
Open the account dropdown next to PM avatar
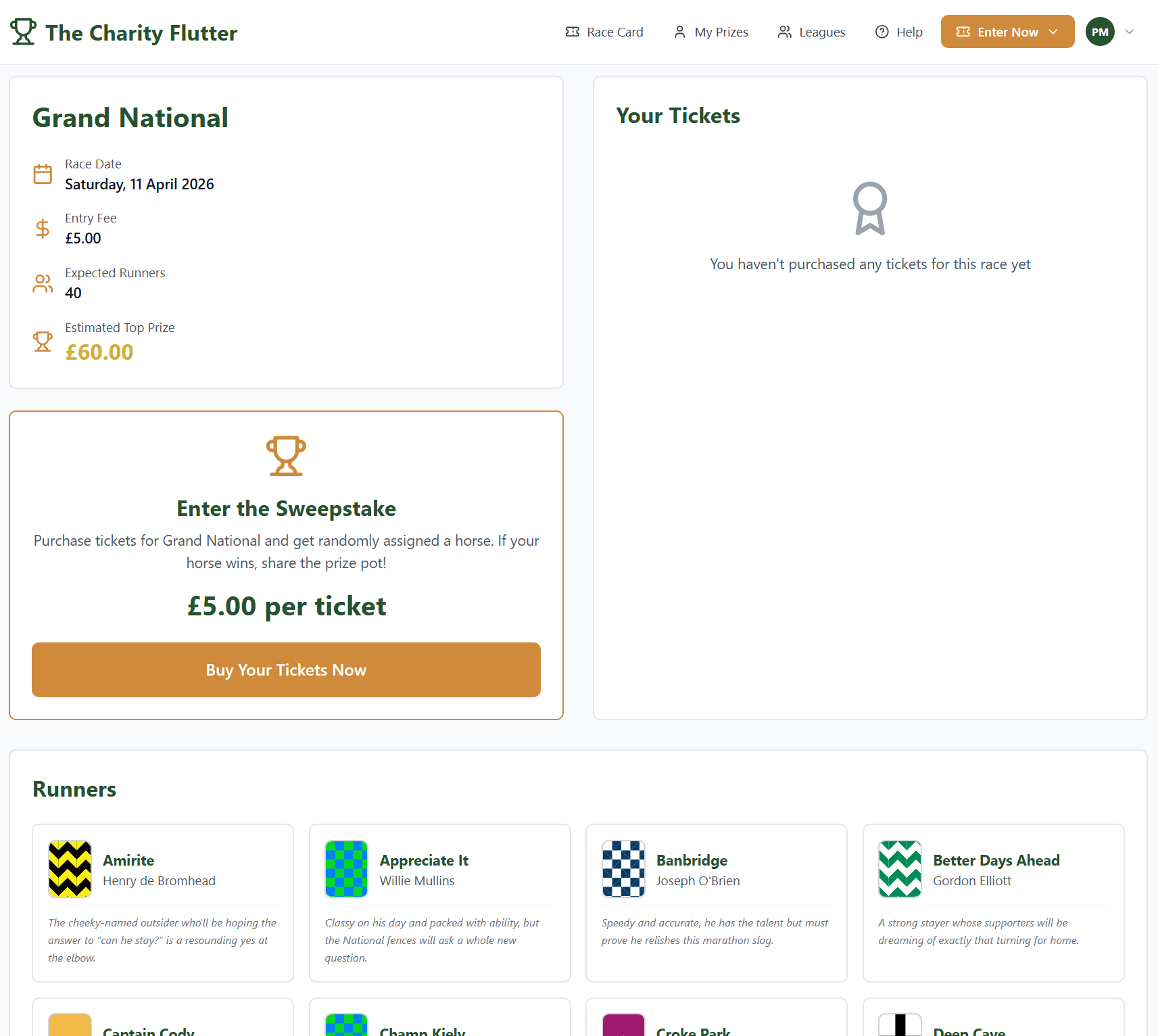(1130, 31)
